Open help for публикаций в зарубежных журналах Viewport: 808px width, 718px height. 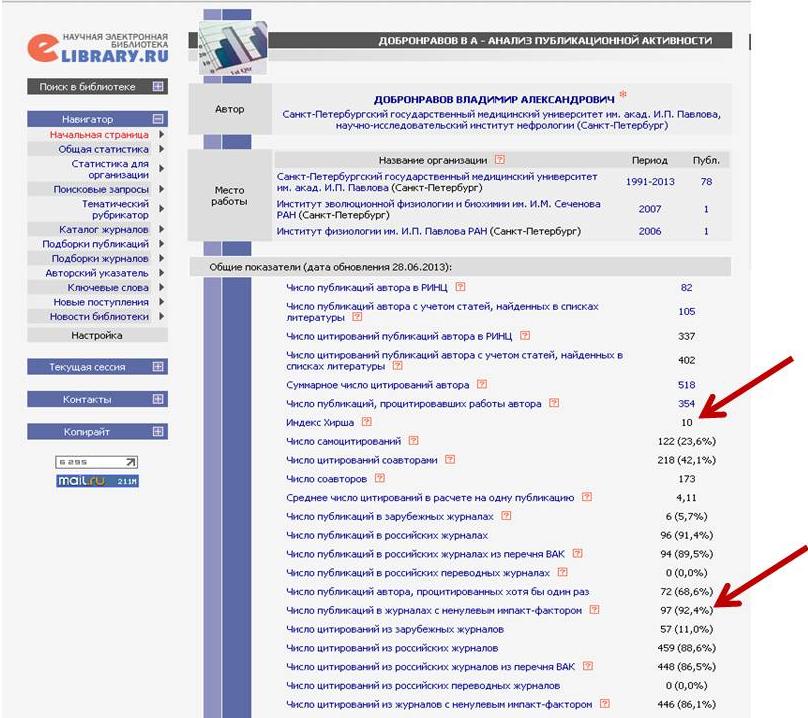coord(506,515)
